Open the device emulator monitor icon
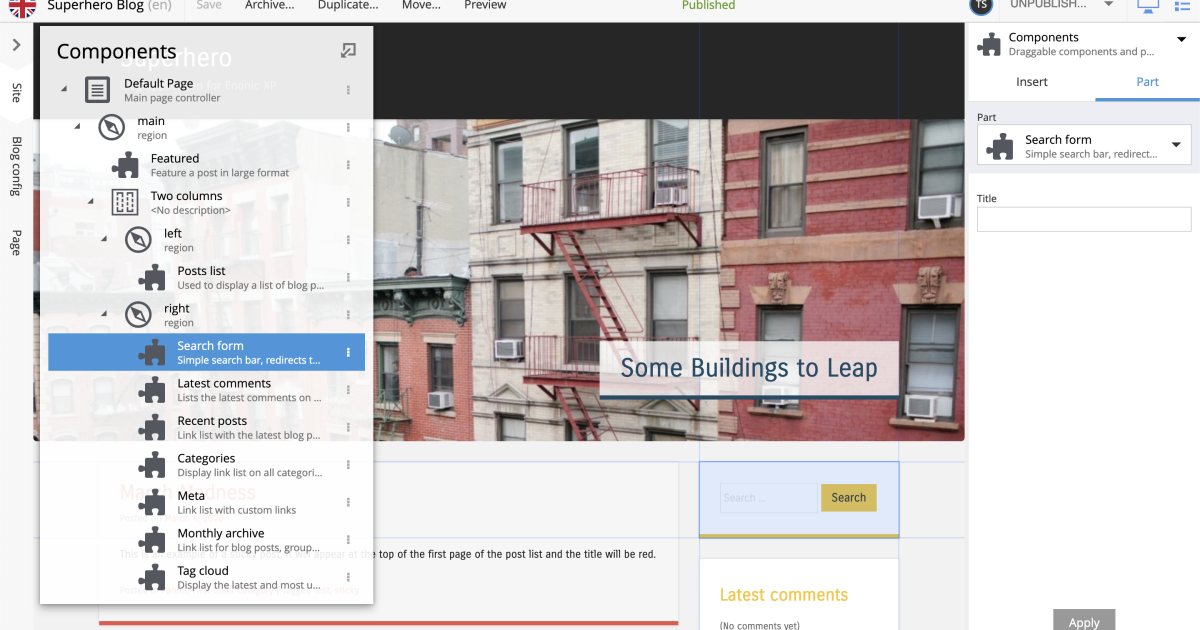This screenshot has height=630, width=1200. click(x=1148, y=8)
